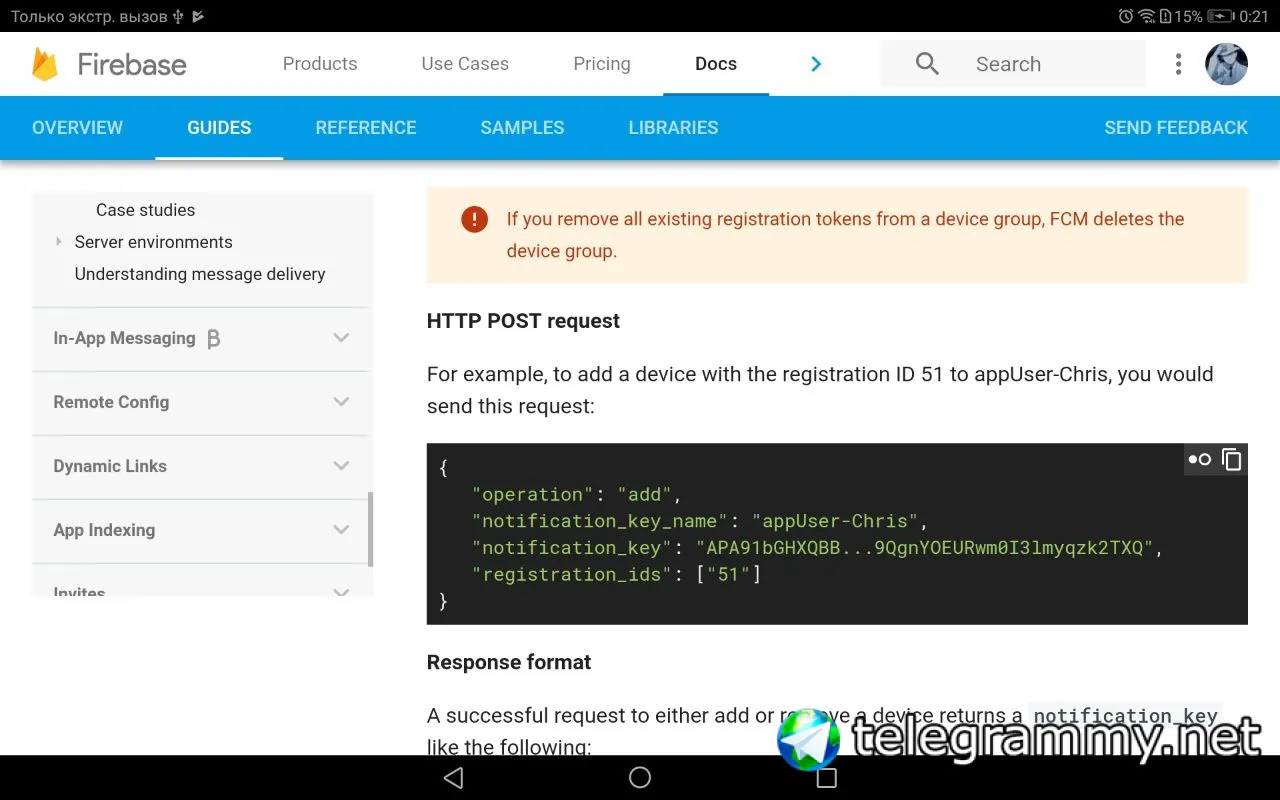This screenshot has height=800, width=1280.
Task: Open the three-dot overflow menu
Action: click(1178, 64)
